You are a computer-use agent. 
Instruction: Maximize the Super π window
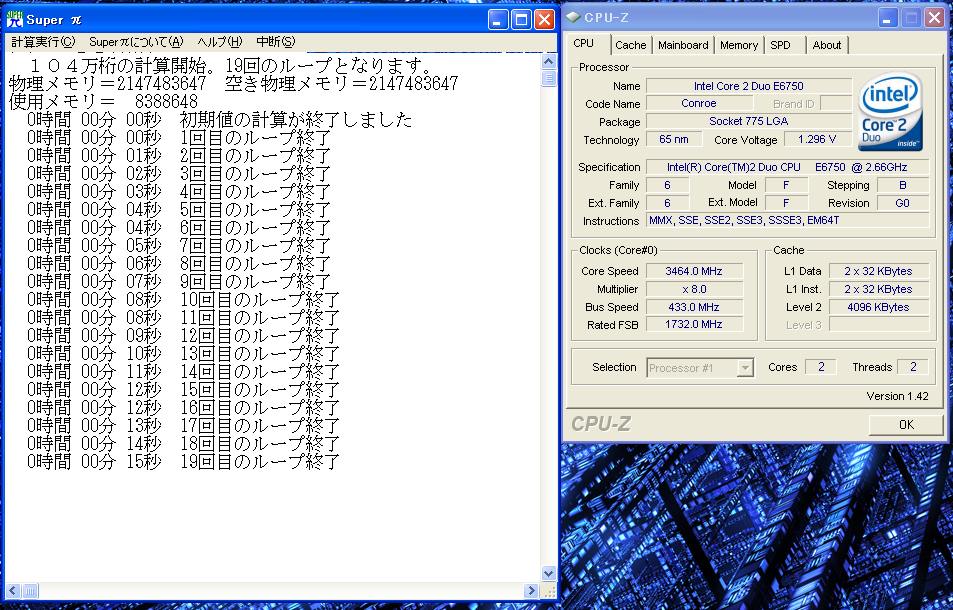click(x=521, y=20)
